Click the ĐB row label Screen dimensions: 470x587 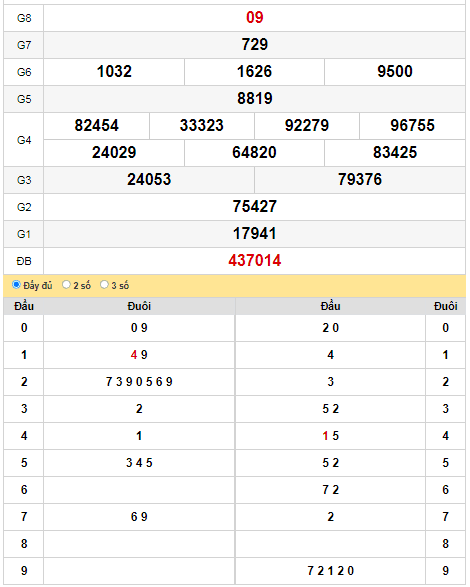(x=24, y=261)
